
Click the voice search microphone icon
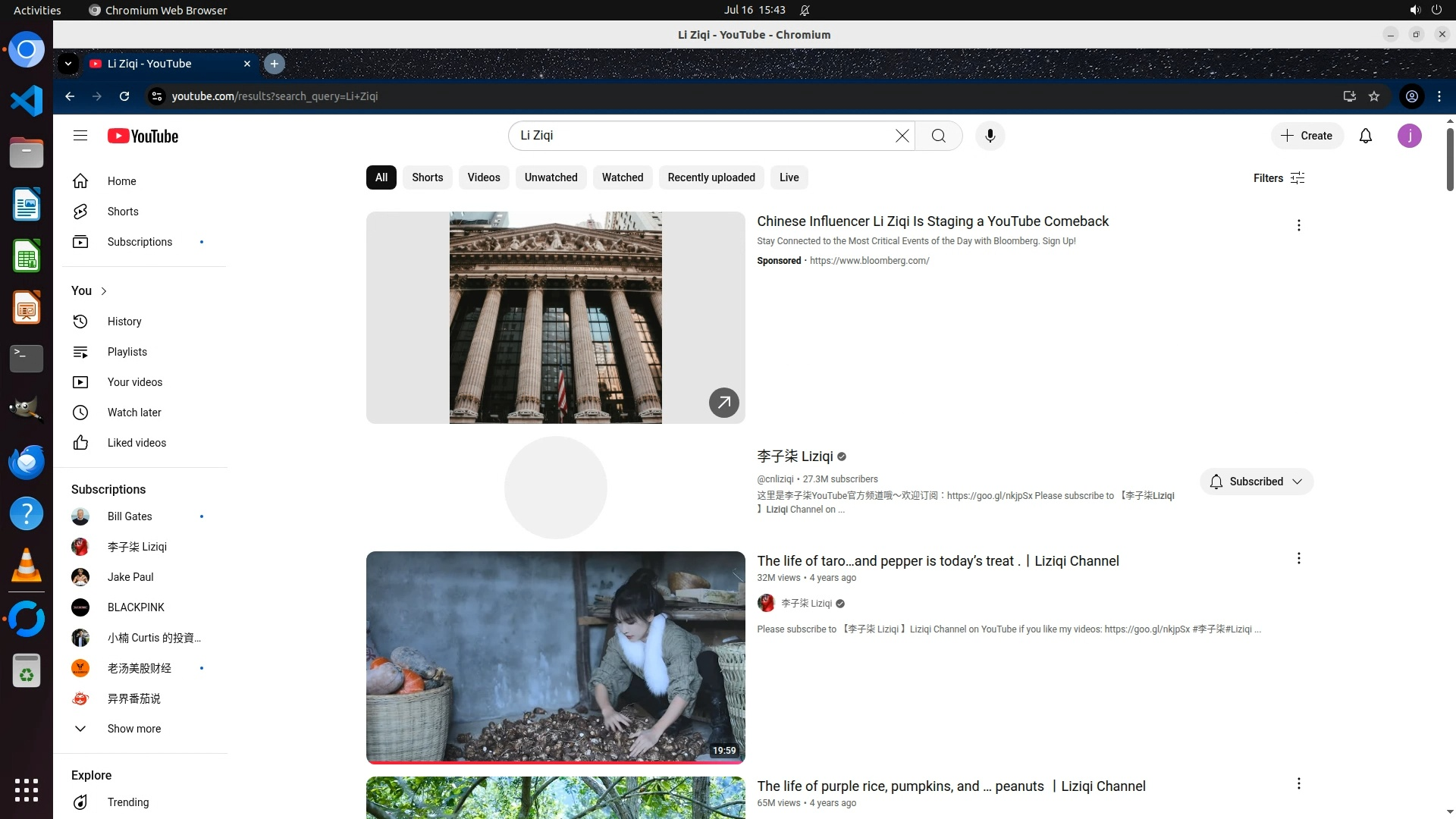tap(990, 136)
